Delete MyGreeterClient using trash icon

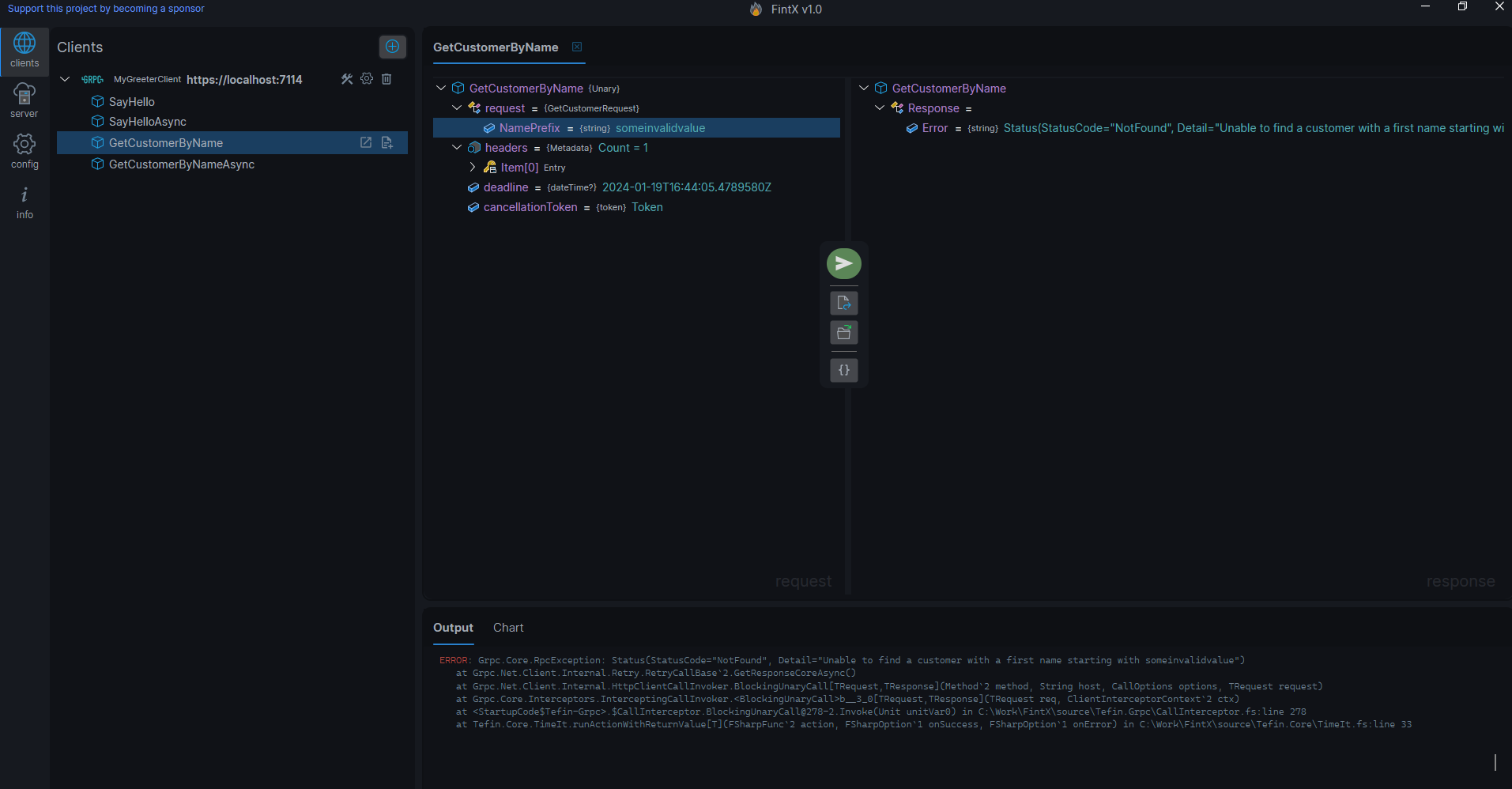point(386,79)
